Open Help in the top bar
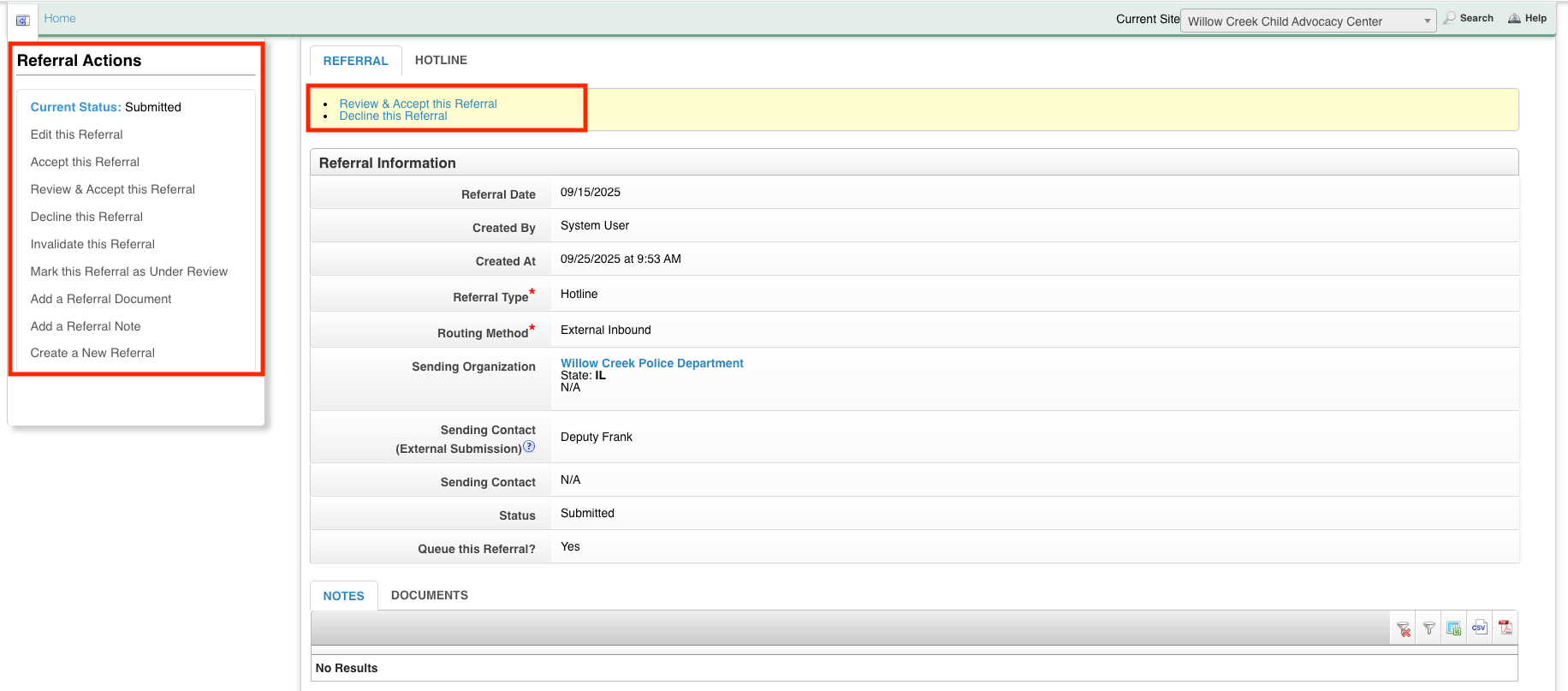1568x691 pixels. coord(1528,18)
